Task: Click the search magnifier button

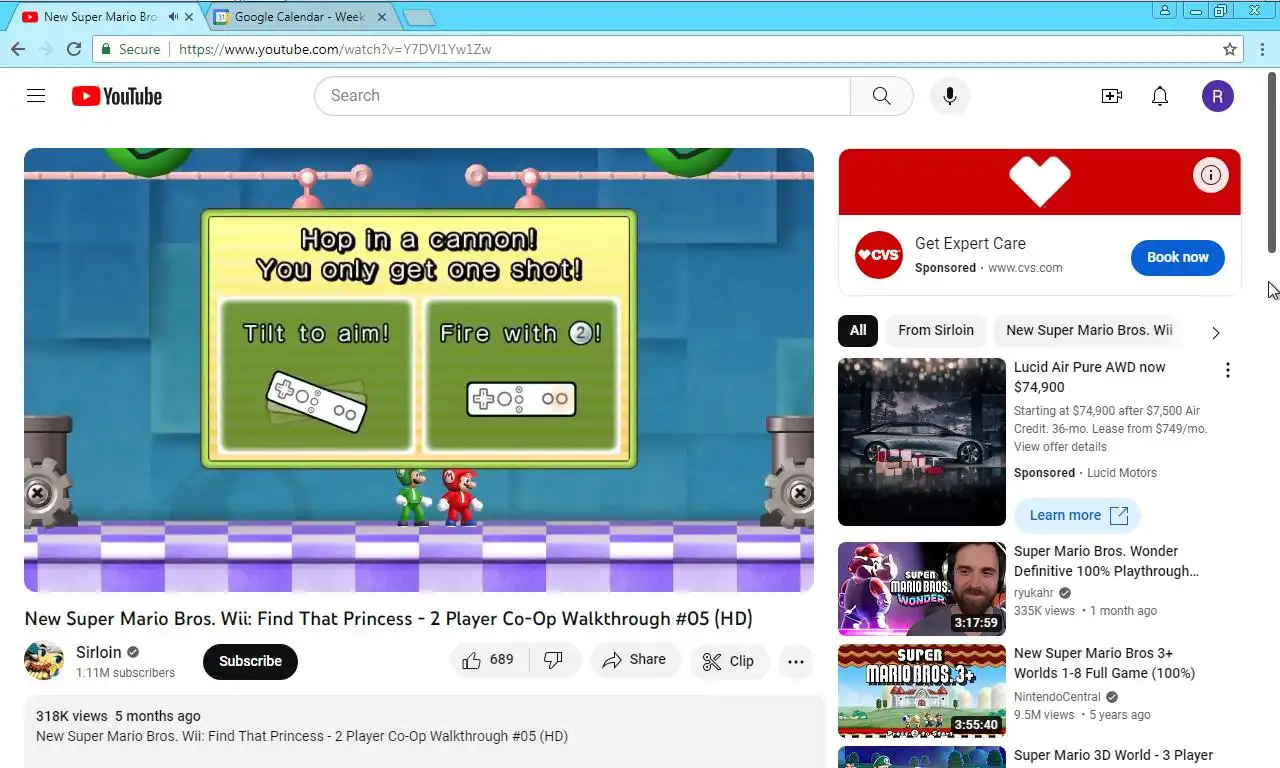Action: [x=881, y=96]
